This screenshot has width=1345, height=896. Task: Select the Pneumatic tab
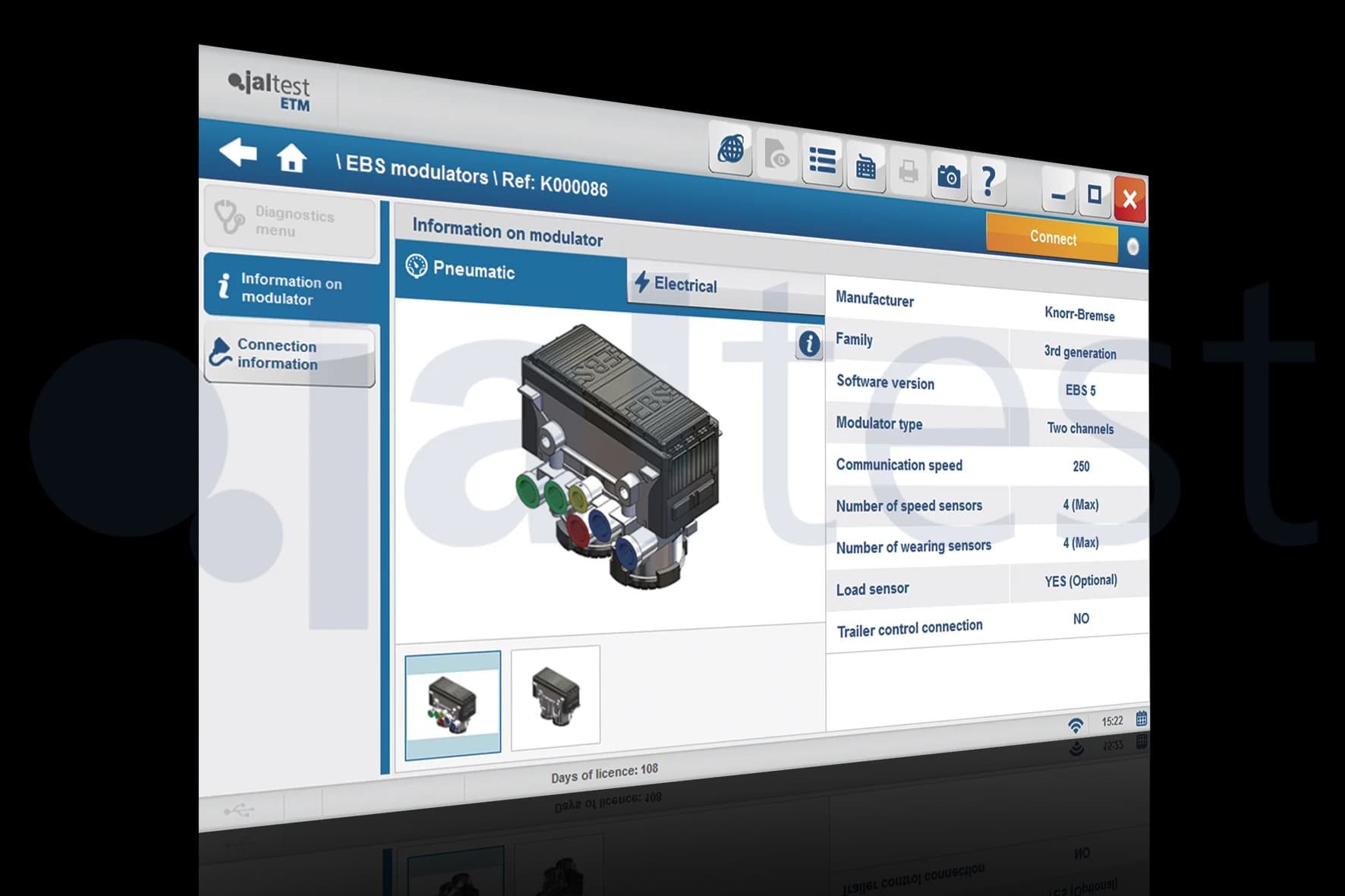point(474,270)
